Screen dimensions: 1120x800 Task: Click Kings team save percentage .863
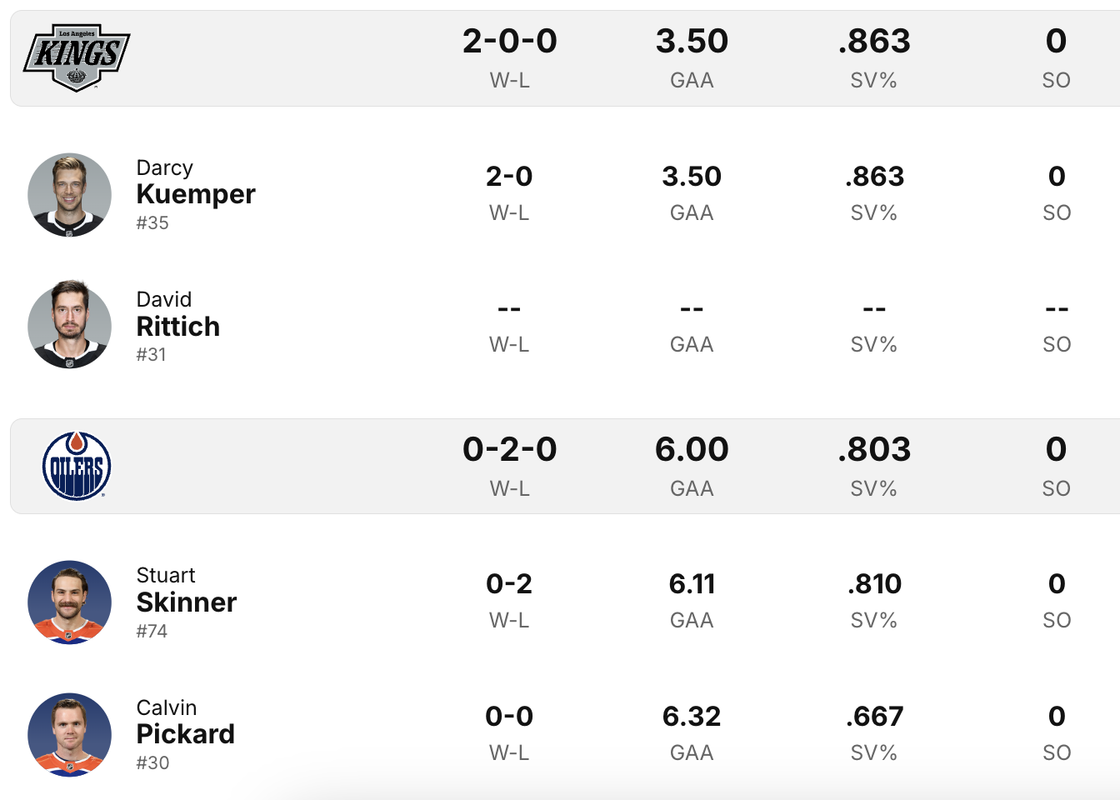pos(874,41)
